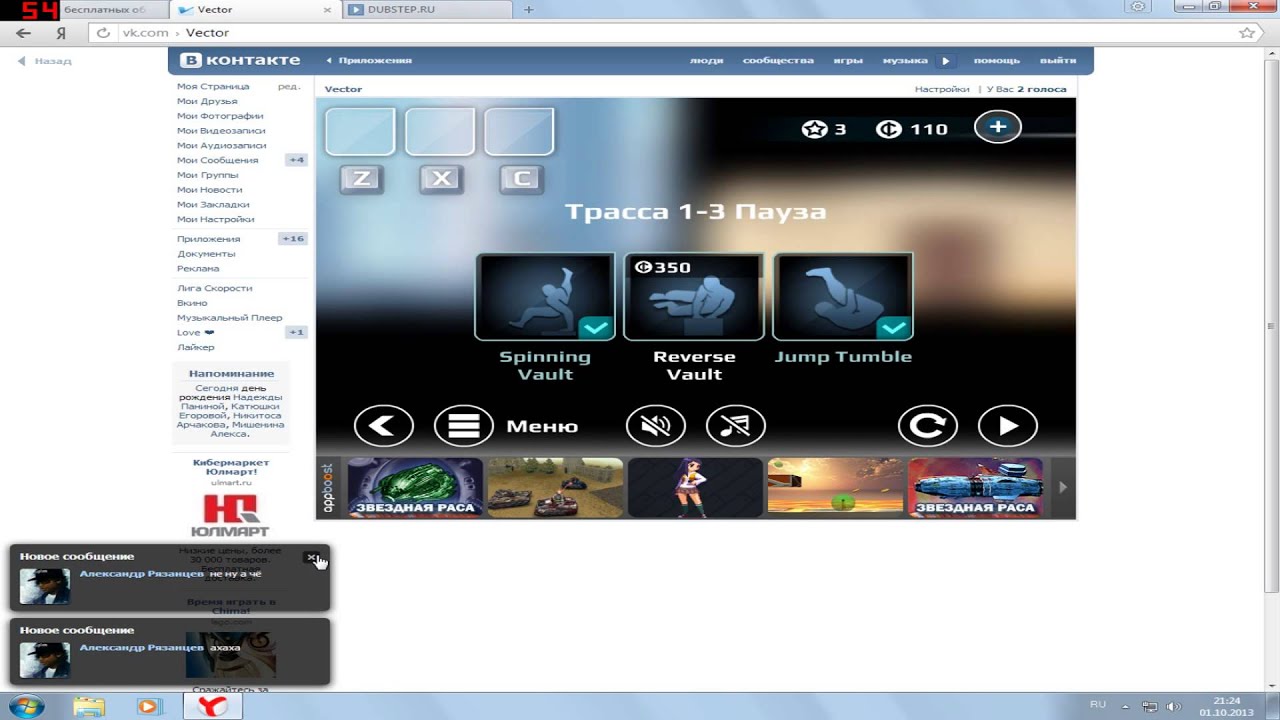The width and height of the screenshot is (1280, 720).
Task: Open the game menu hamburger button
Action: [464, 426]
